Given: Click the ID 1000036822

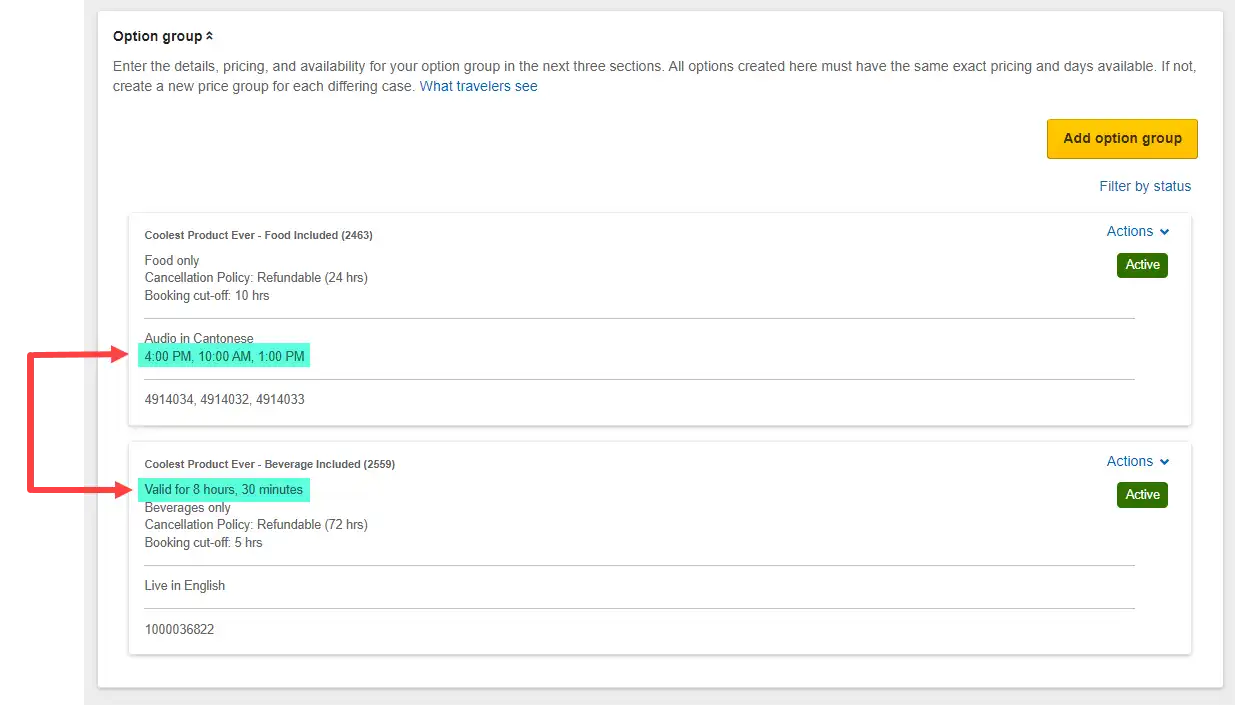Looking at the screenshot, I should pos(179,630).
